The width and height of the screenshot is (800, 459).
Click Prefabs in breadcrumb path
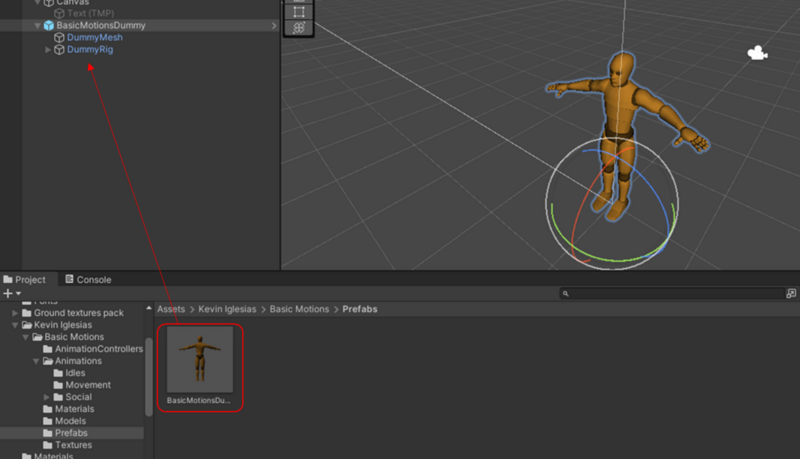pos(360,309)
